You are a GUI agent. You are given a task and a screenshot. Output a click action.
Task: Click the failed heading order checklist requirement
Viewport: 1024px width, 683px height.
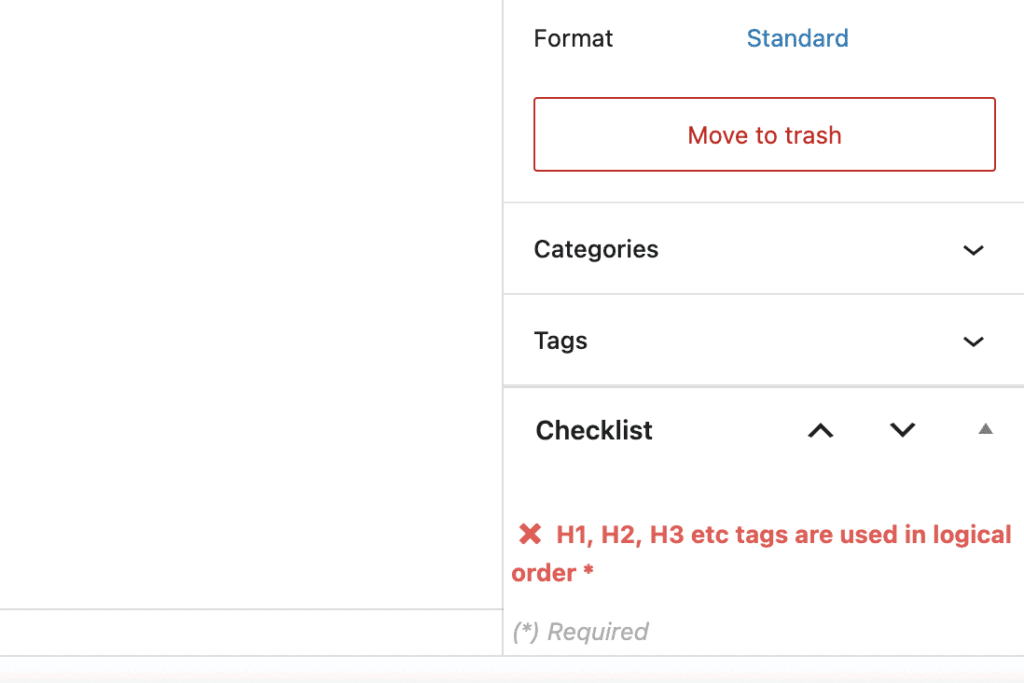[770, 553]
